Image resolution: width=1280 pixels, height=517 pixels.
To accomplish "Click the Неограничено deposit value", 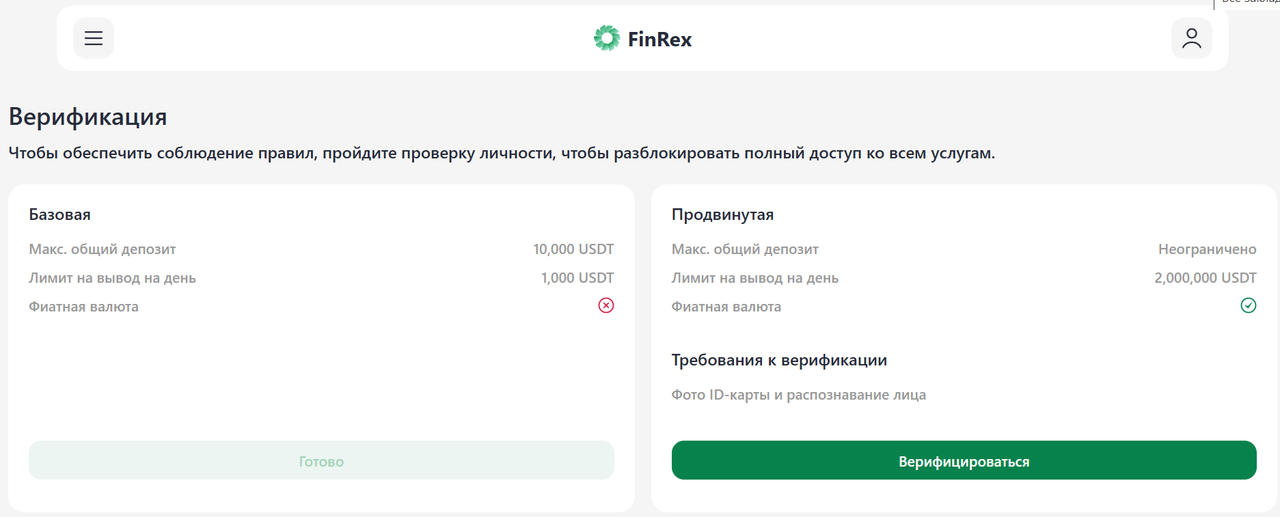I will point(1207,249).
